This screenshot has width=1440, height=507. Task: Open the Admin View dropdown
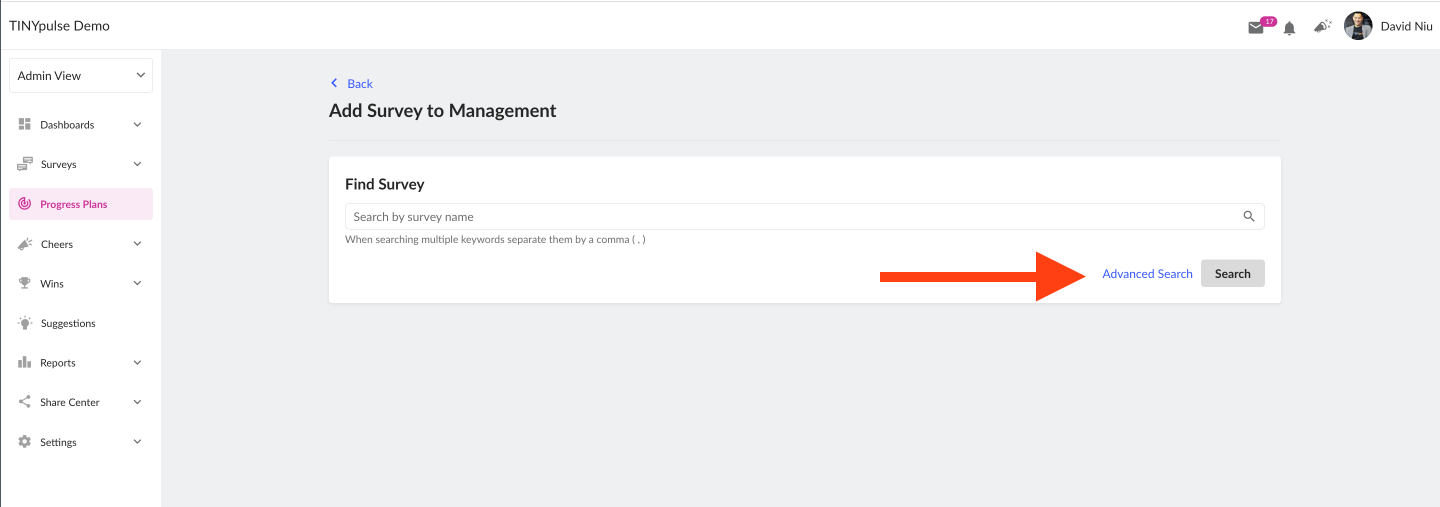click(81, 76)
